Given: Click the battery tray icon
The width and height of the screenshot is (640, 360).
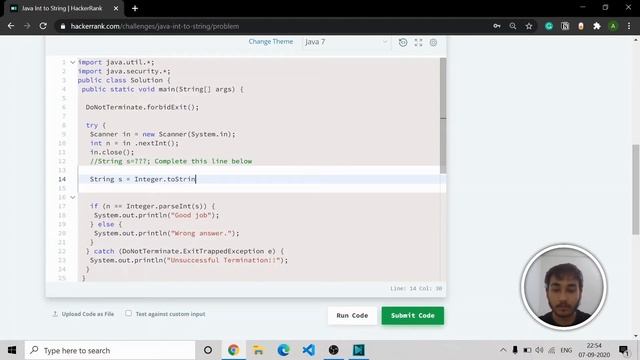Looking at the screenshot, I should [527, 350].
